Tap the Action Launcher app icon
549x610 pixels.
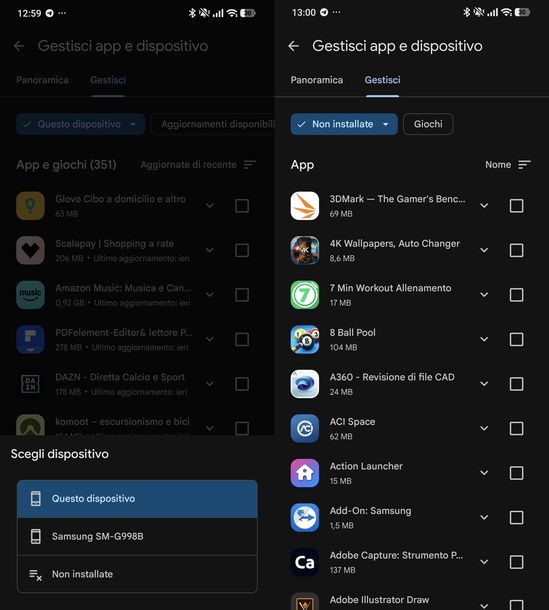click(x=305, y=473)
